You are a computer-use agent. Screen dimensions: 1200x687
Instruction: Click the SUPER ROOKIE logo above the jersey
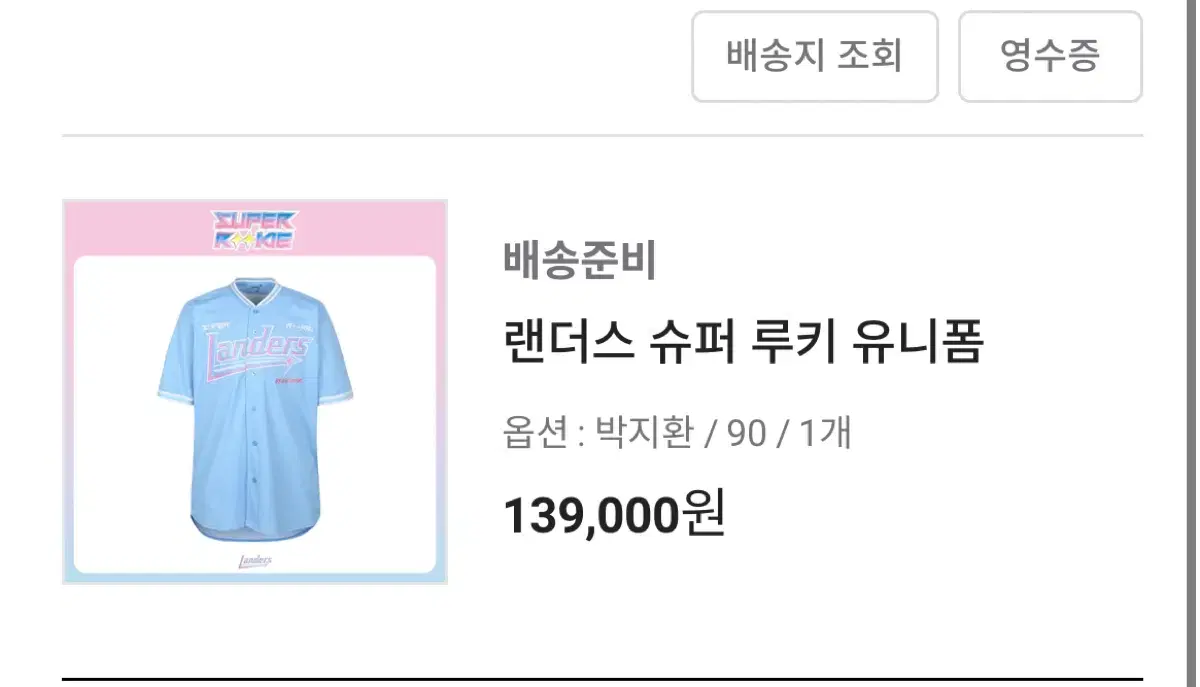coord(255,229)
